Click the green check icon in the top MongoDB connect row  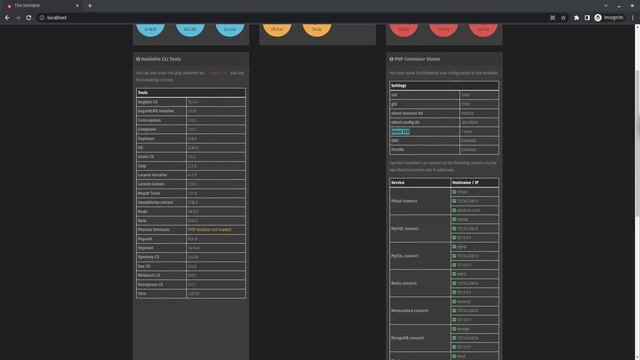454,329
